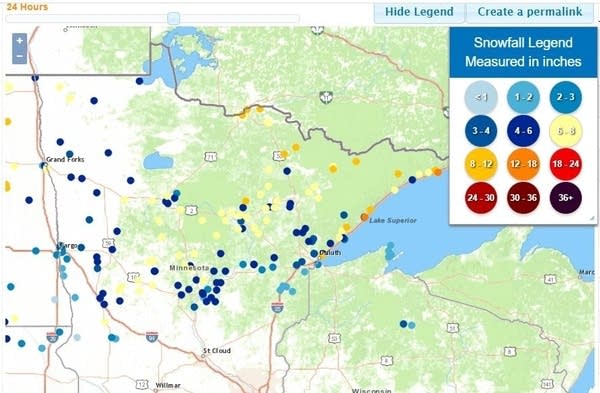
Task: Click the Wisconsin state label
Action: 371,390
